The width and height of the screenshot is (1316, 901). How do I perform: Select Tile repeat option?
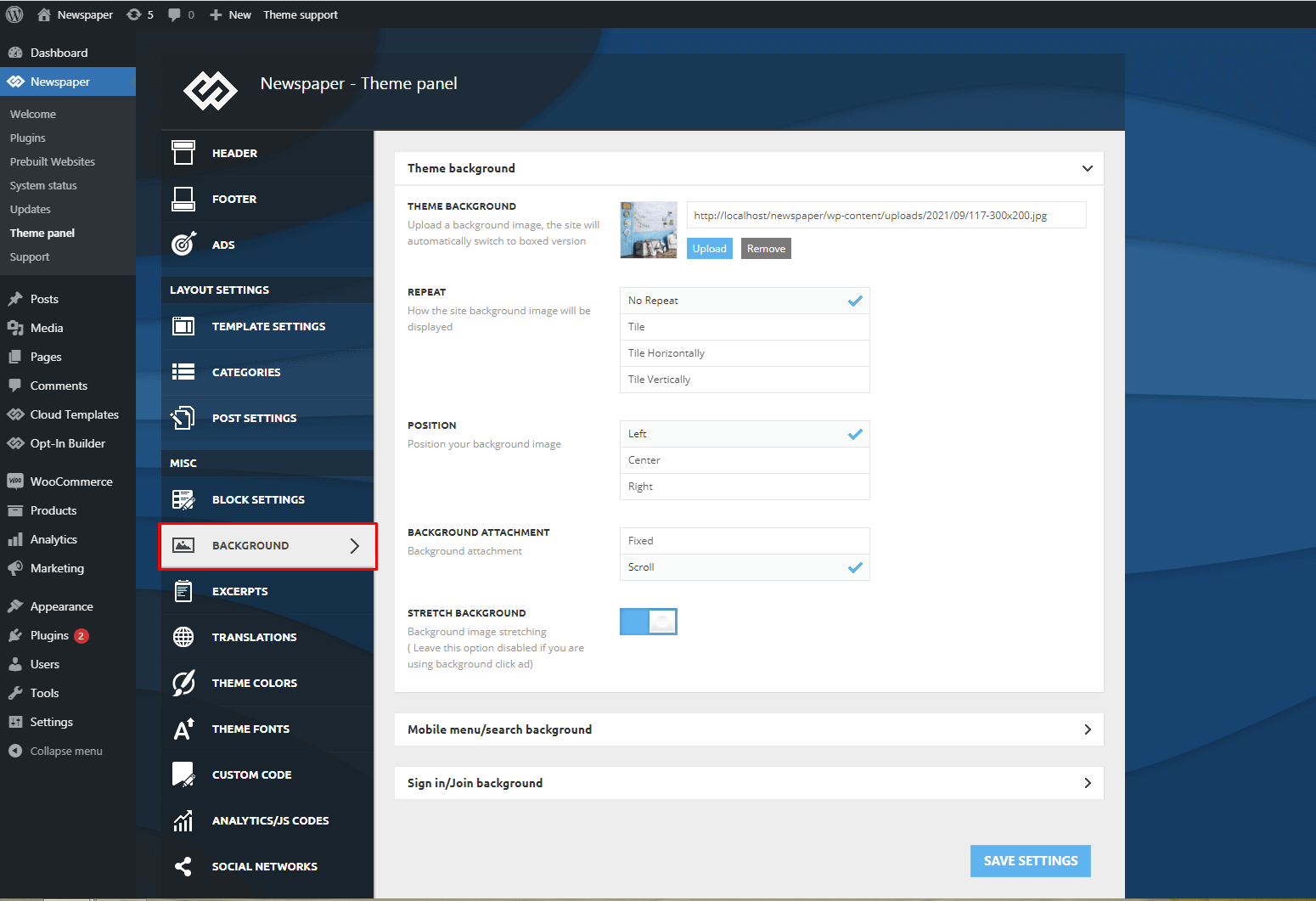coord(745,327)
